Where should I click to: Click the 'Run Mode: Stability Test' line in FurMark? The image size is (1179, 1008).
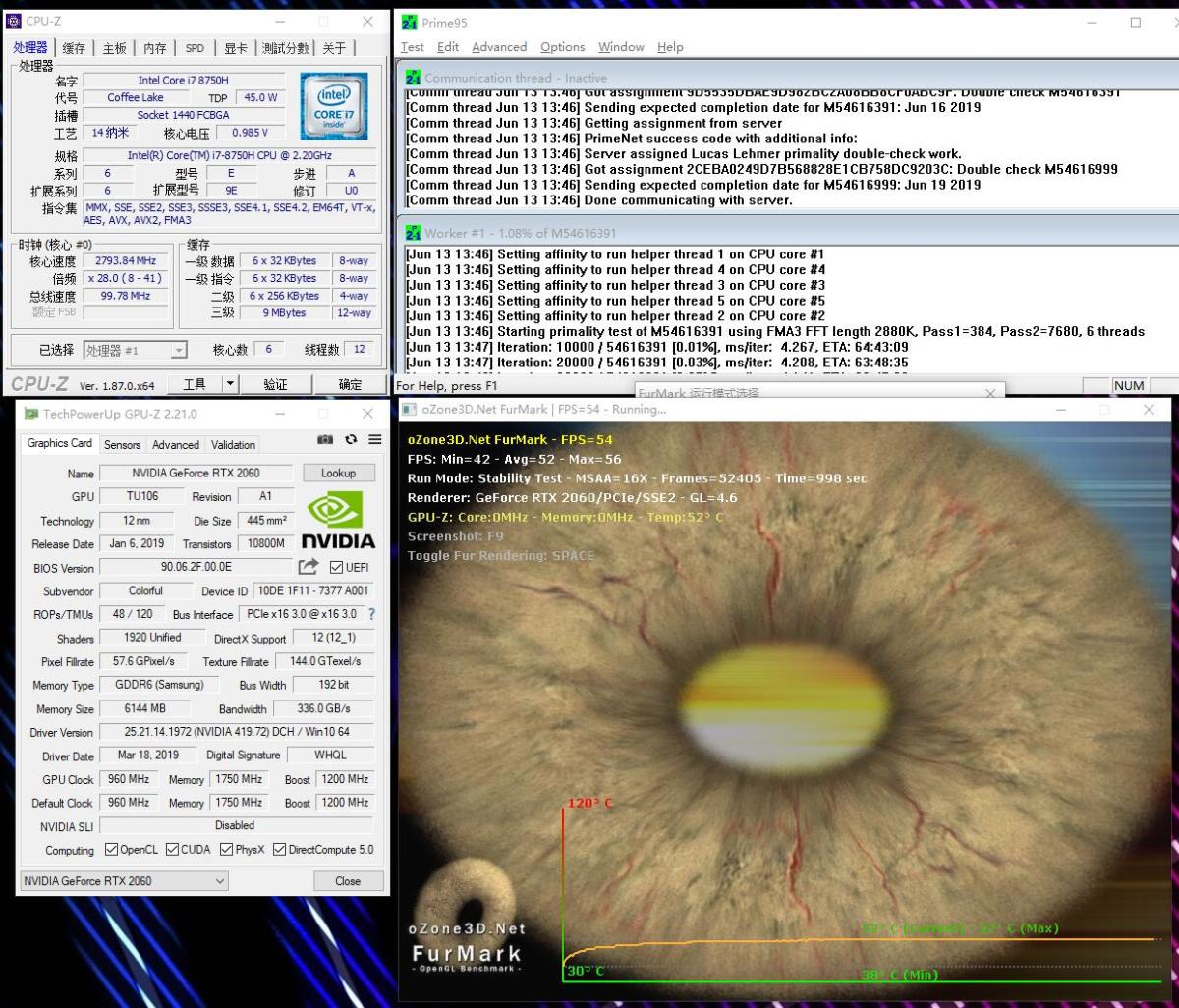638,478
